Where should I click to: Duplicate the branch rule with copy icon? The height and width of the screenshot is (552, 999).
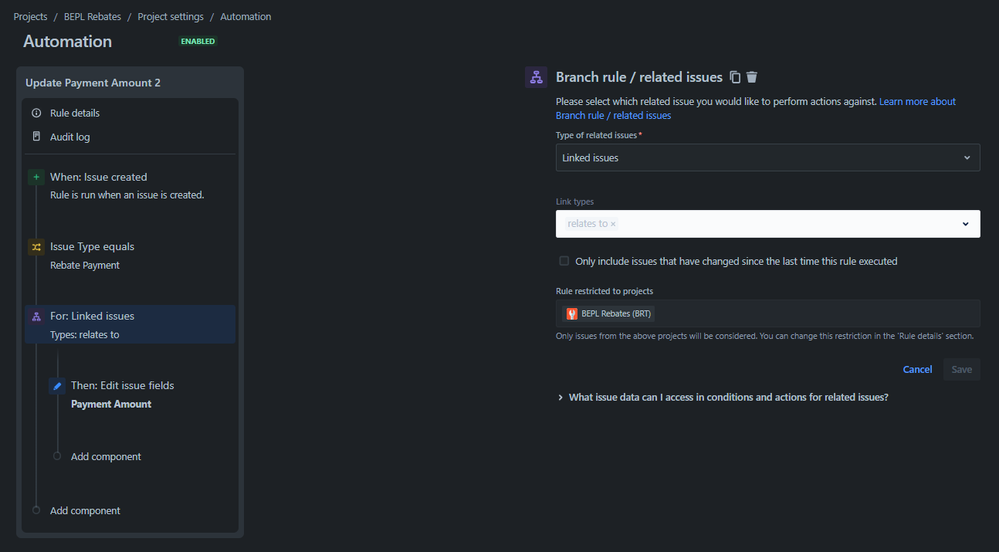pyautogui.click(x=735, y=77)
